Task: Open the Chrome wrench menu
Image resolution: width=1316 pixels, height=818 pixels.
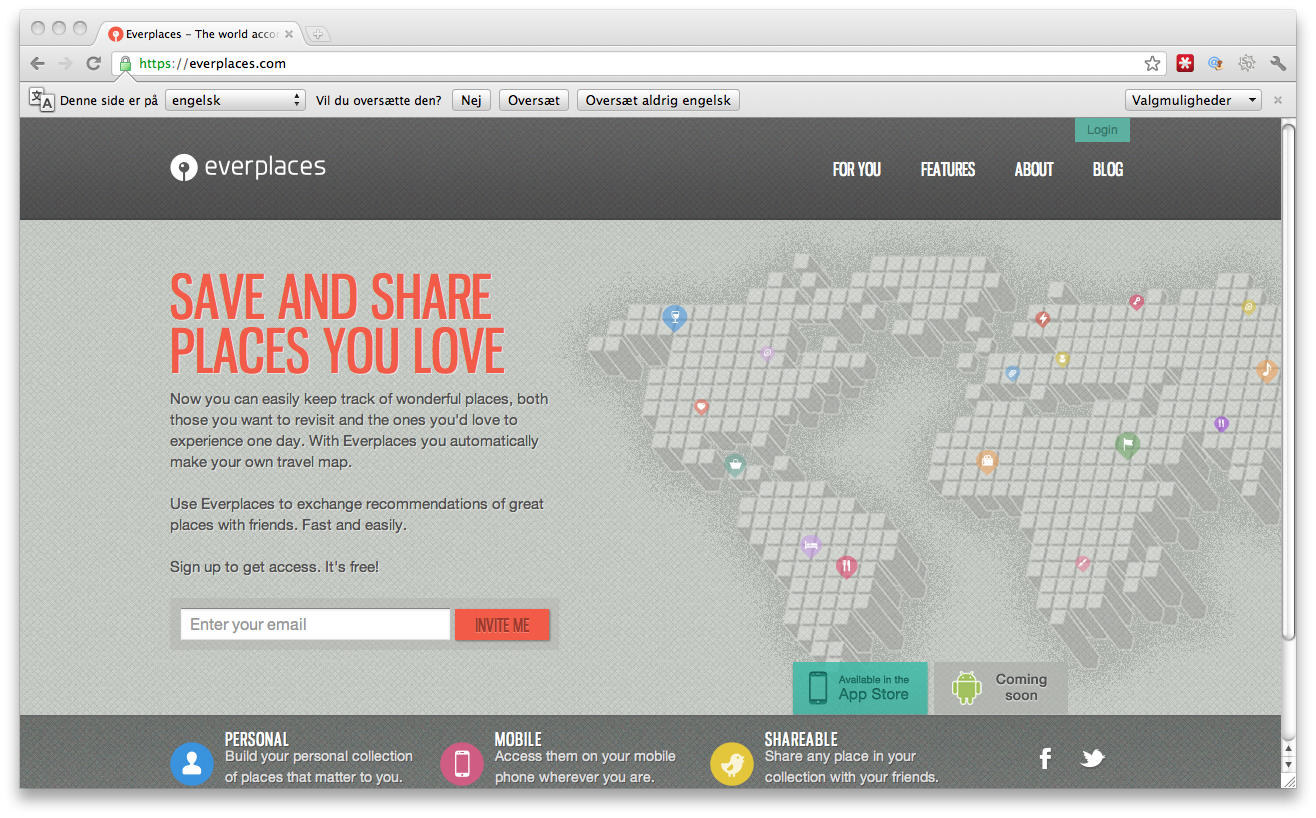Action: pyautogui.click(x=1278, y=63)
